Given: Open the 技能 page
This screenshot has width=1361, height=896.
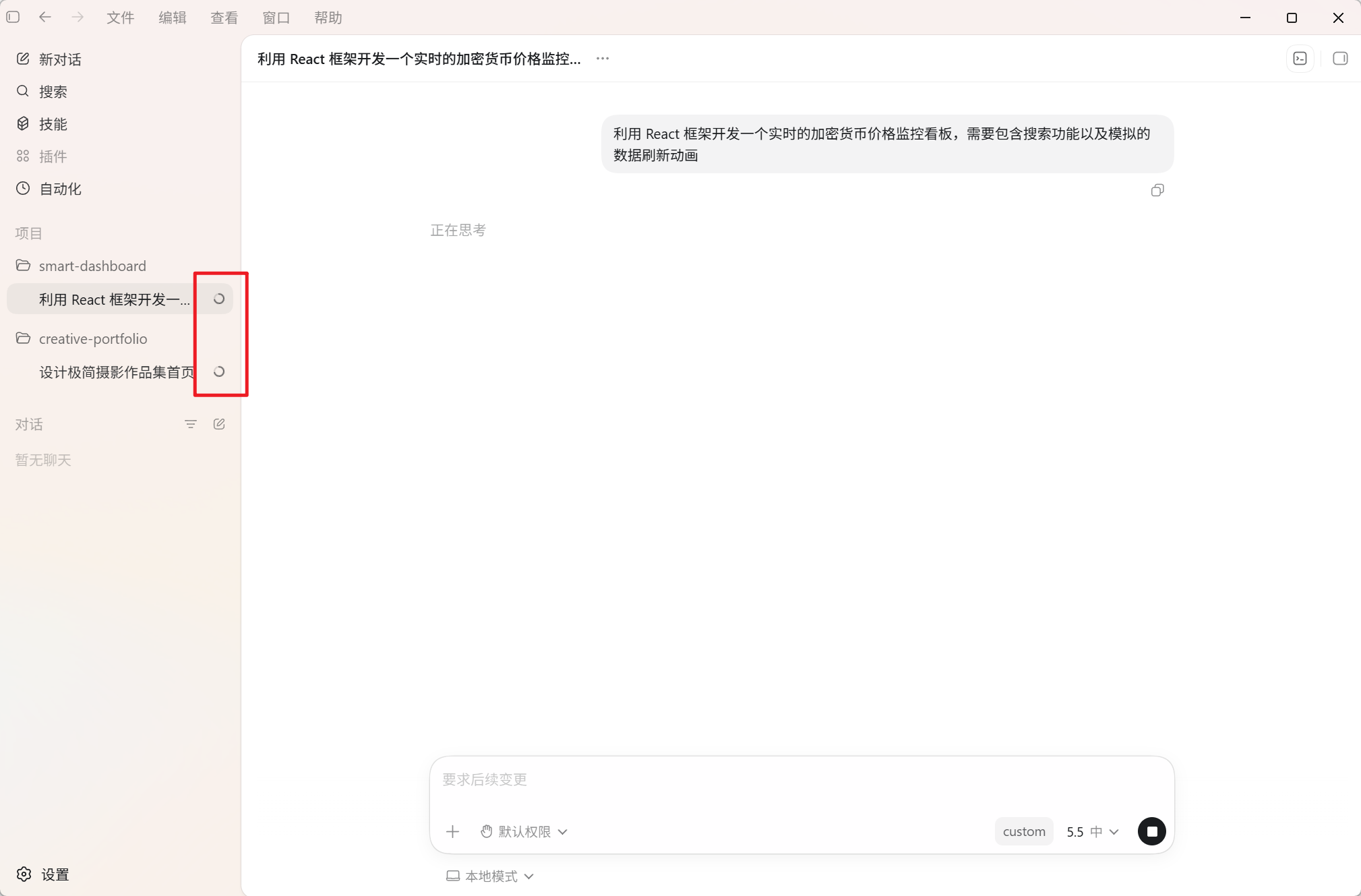Looking at the screenshot, I should tap(120, 124).
